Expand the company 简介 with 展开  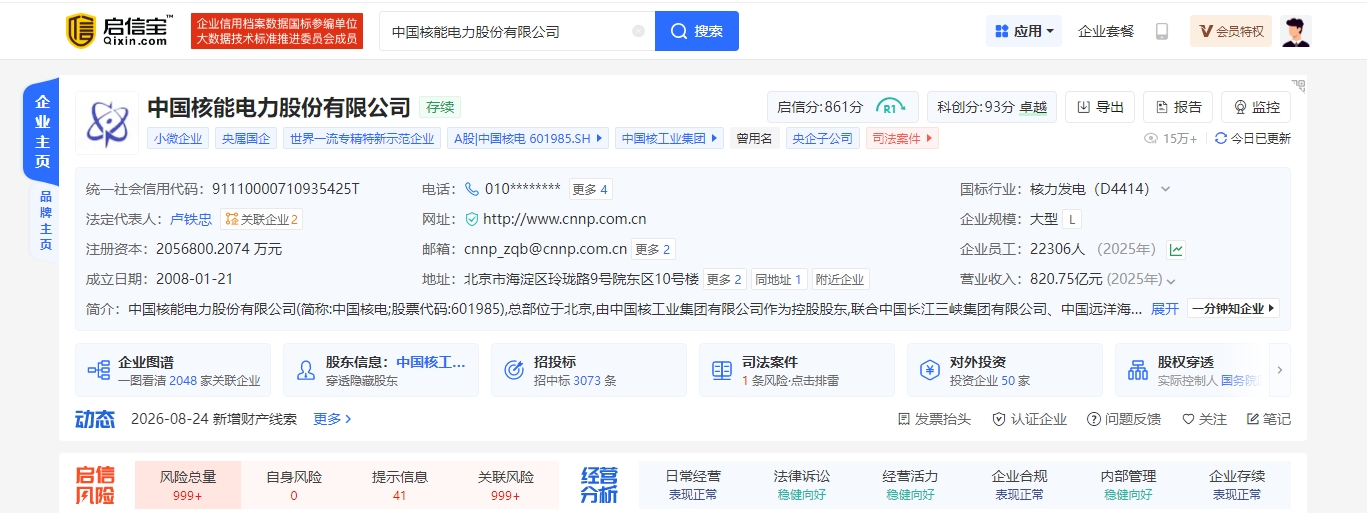click(1165, 309)
